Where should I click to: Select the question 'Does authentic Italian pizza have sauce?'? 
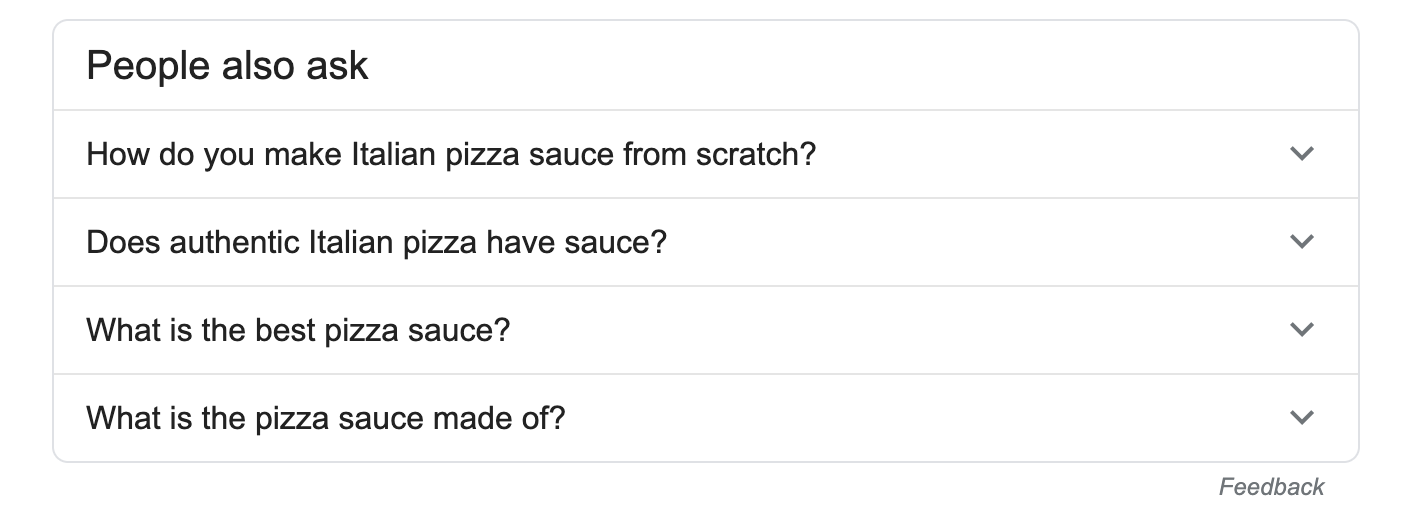pyautogui.click(x=376, y=243)
